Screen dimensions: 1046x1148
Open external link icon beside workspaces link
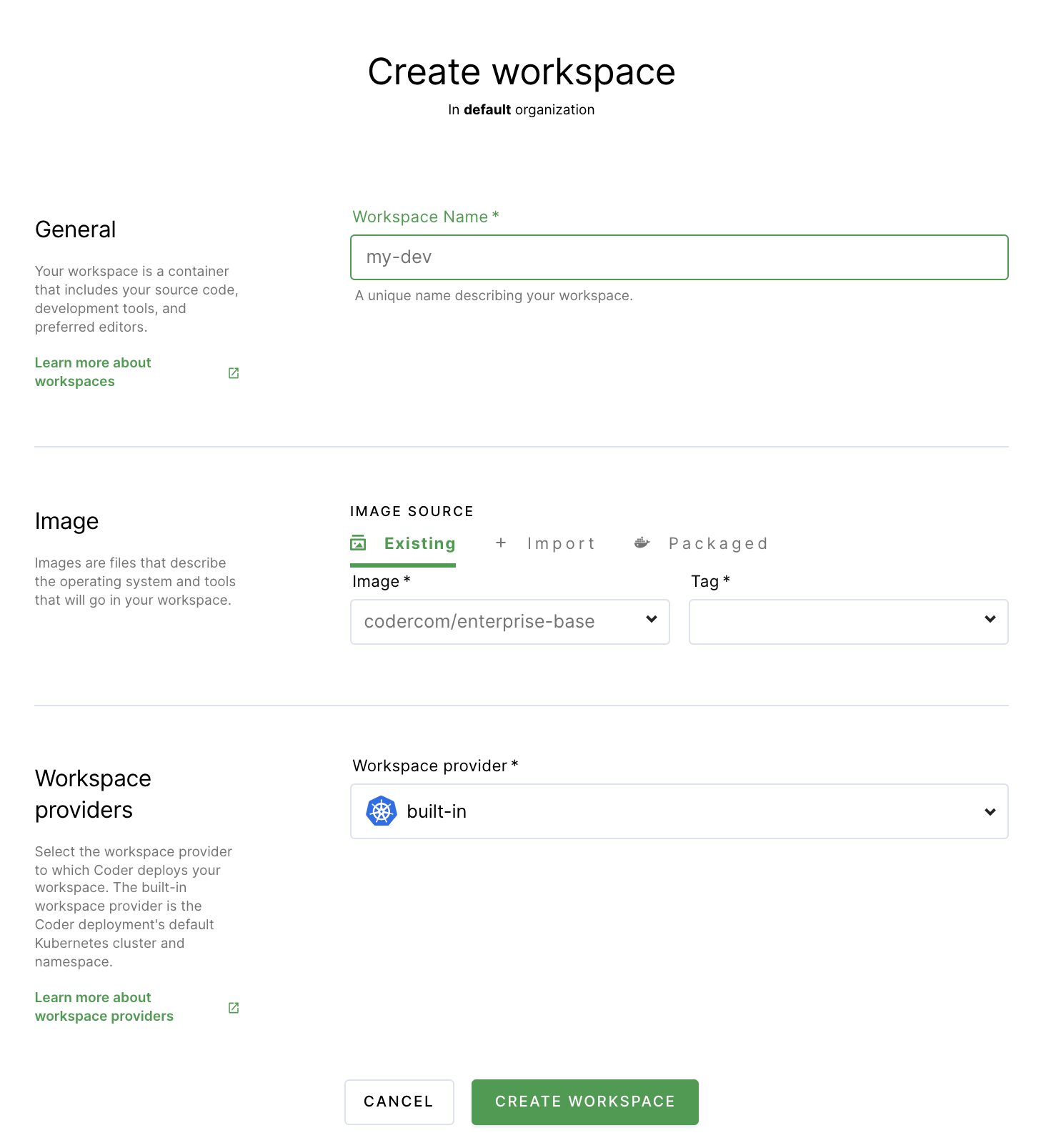pos(234,373)
